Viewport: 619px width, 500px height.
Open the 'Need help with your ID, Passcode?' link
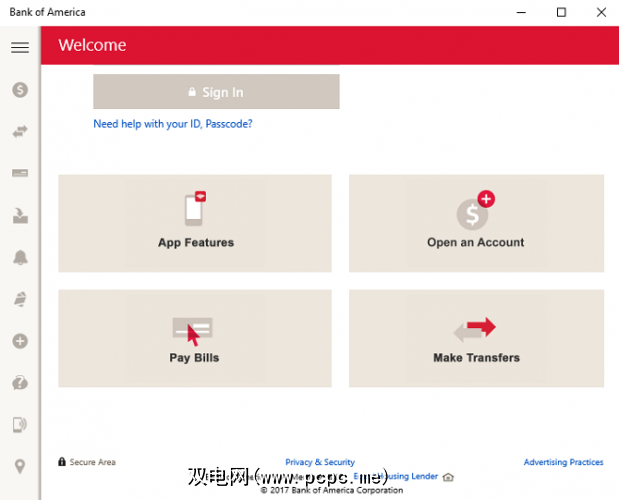[x=173, y=124]
